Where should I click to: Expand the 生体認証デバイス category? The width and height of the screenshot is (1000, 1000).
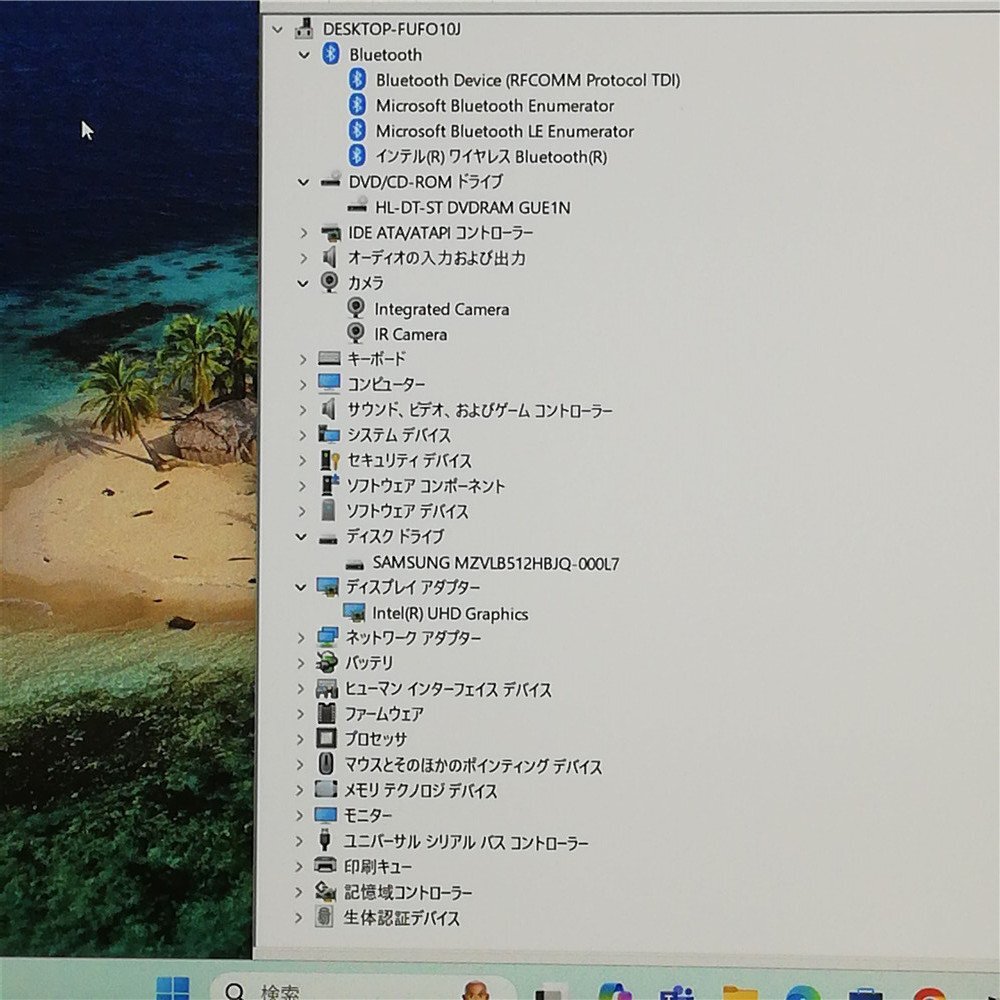[x=298, y=918]
